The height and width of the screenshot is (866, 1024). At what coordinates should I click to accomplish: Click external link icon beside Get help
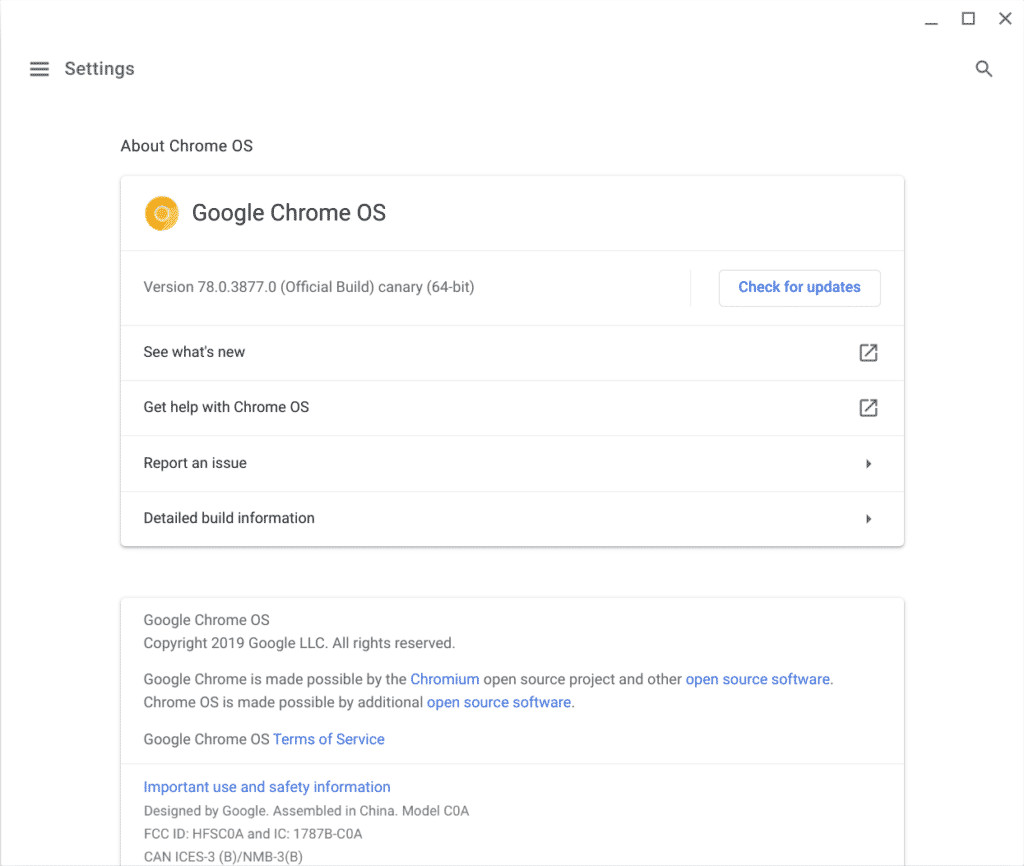click(868, 407)
